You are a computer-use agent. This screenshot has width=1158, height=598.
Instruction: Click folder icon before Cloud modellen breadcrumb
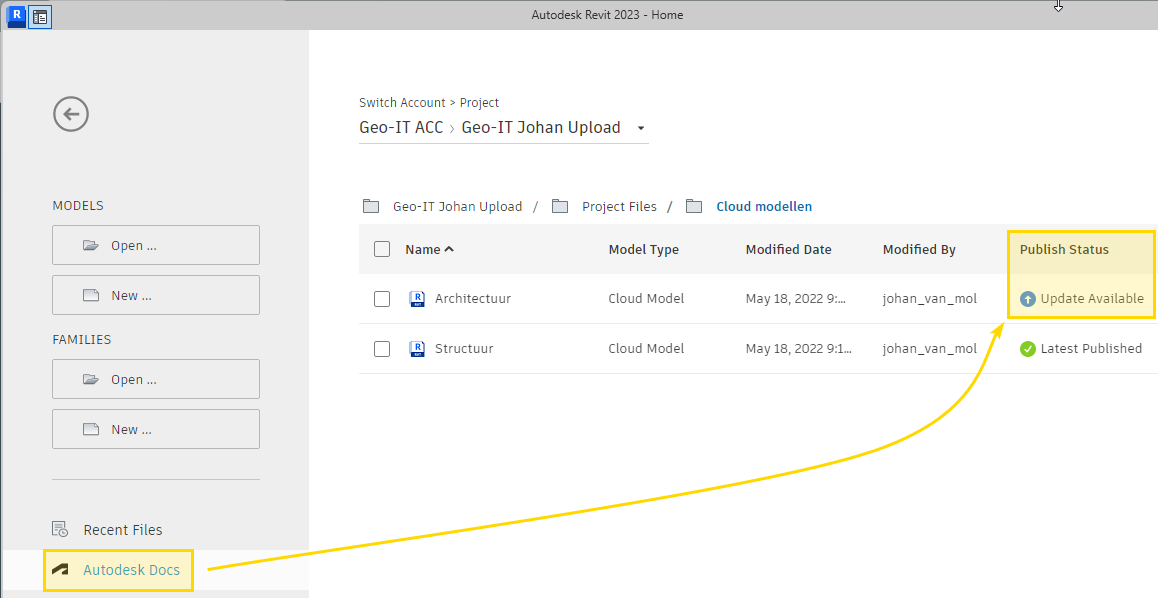click(x=693, y=206)
